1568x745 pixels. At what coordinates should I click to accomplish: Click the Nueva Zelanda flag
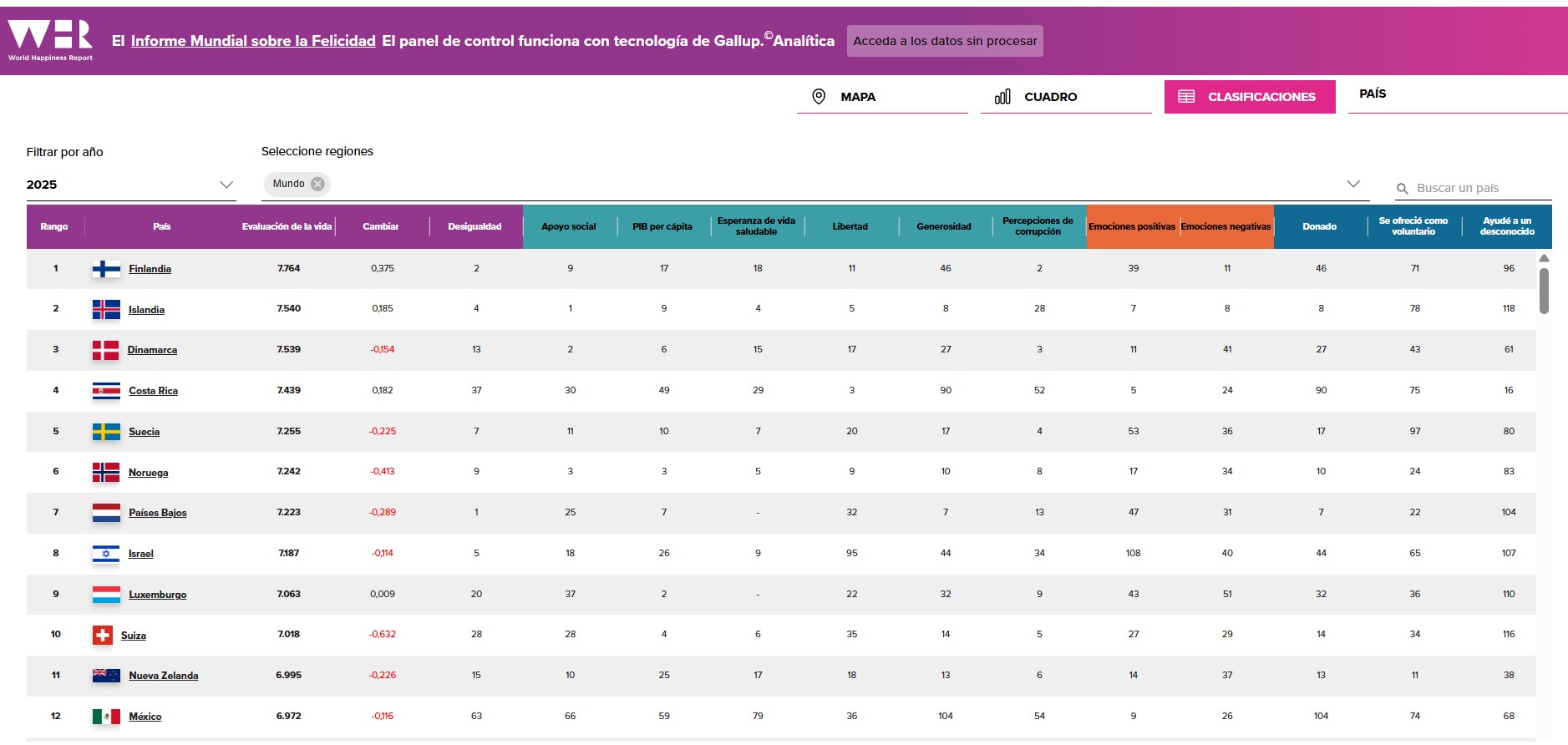click(x=106, y=676)
